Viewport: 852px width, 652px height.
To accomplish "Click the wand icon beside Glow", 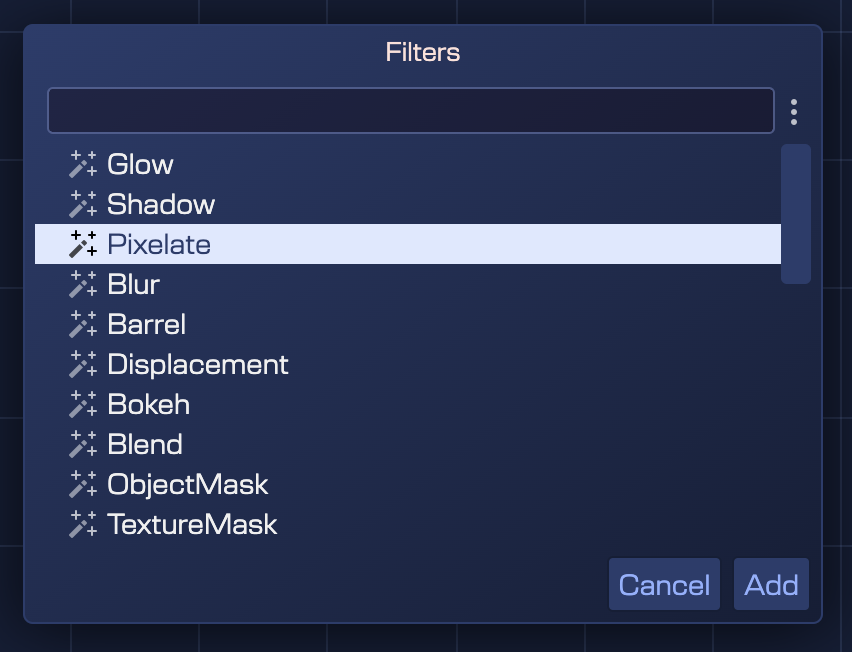I will pyautogui.click(x=82, y=164).
